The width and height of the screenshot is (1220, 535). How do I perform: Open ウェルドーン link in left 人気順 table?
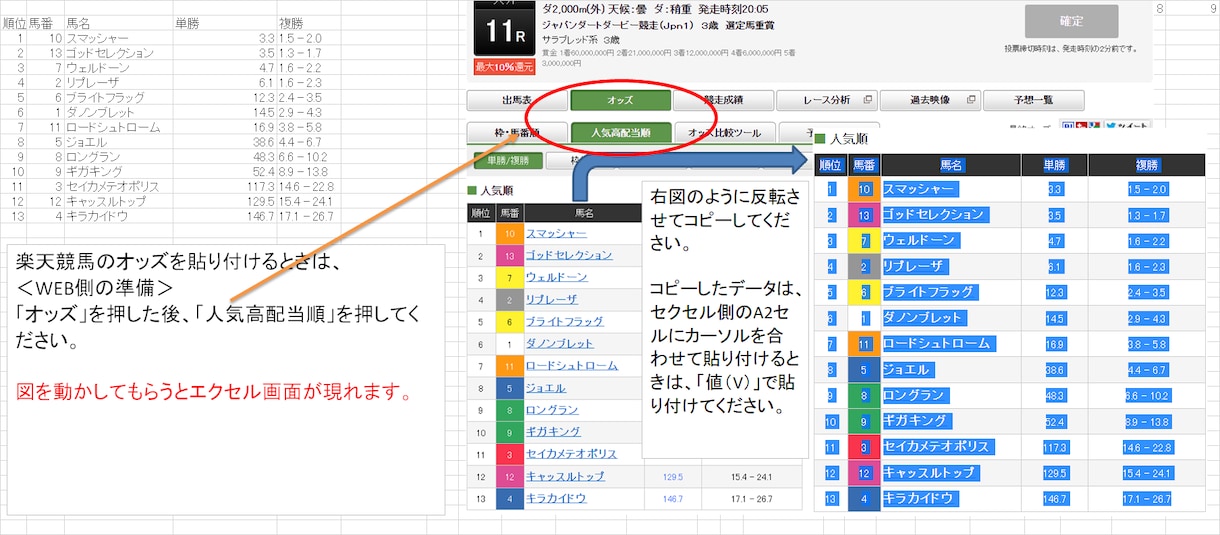coord(556,277)
